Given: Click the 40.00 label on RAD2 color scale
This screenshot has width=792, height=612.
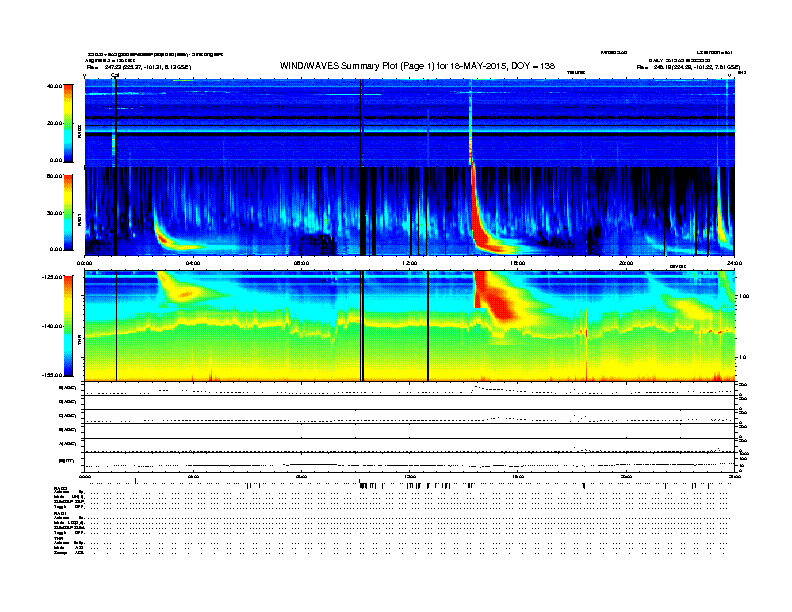Looking at the screenshot, I should (54, 86).
